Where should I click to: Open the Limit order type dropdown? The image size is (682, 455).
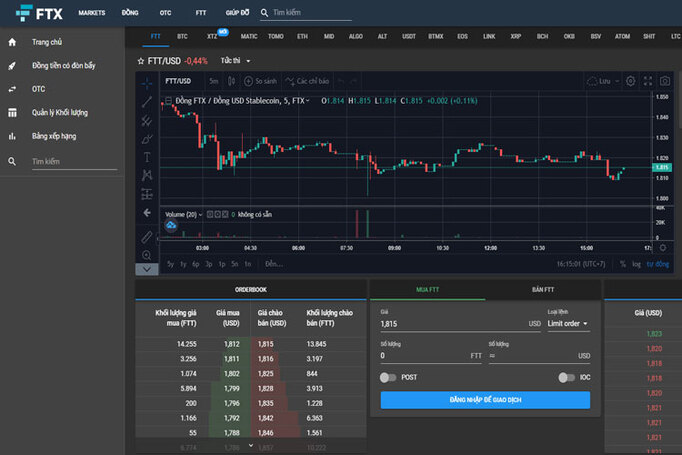pyautogui.click(x=568, y=324)
